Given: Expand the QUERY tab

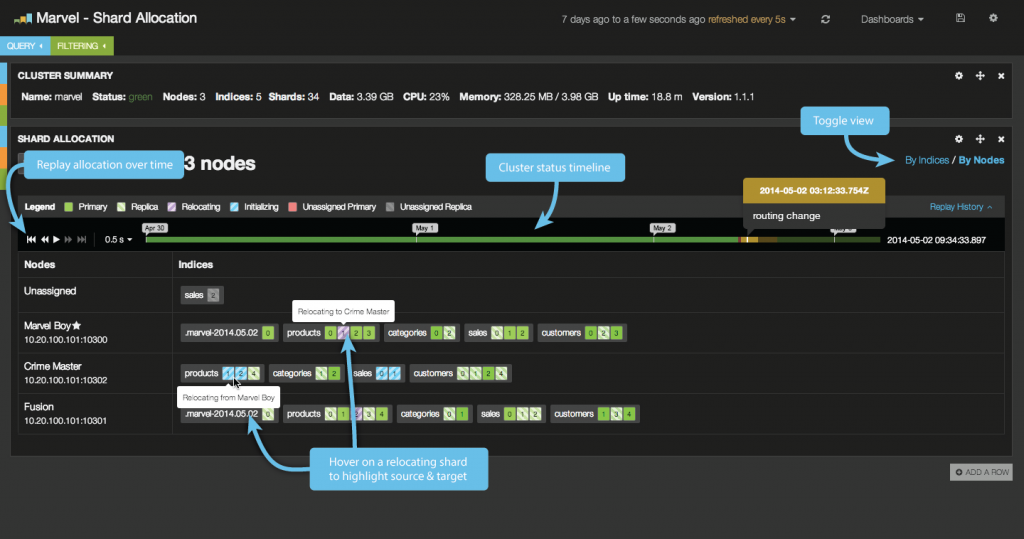Looking at the screenshot, I should pos(25,46).
